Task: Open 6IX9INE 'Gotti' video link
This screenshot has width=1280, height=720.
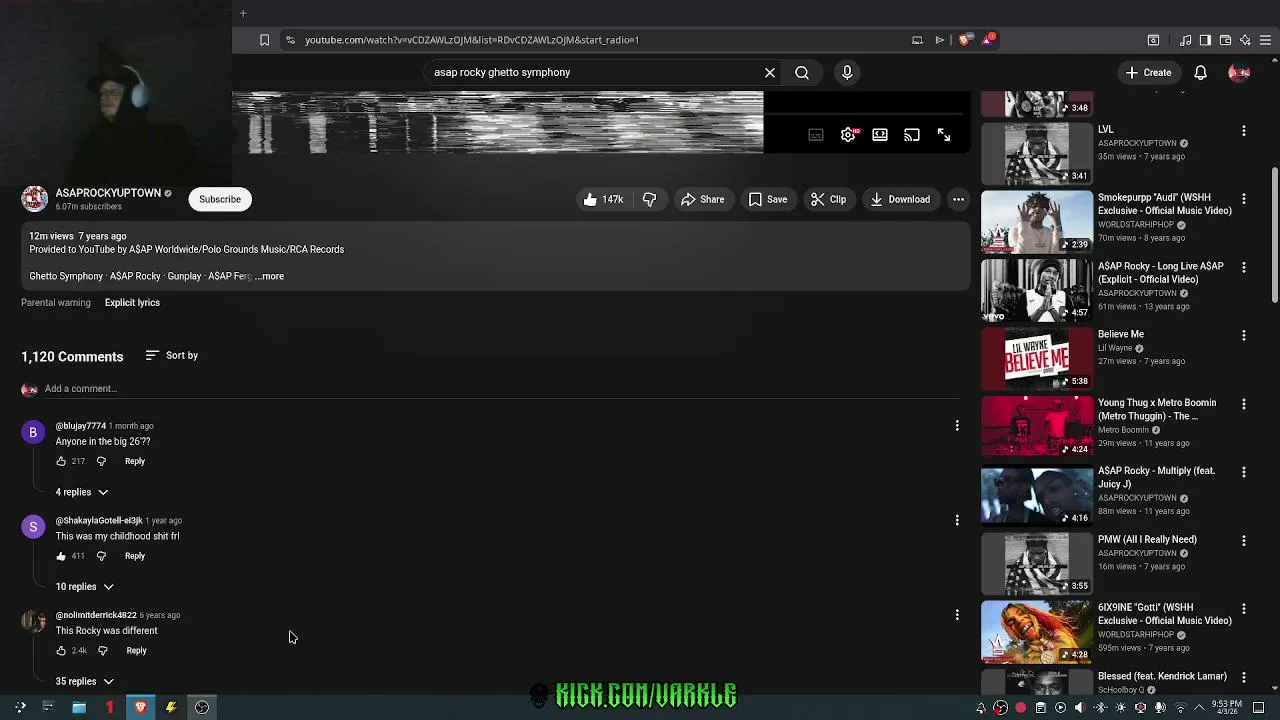Action: point(1165,614)
